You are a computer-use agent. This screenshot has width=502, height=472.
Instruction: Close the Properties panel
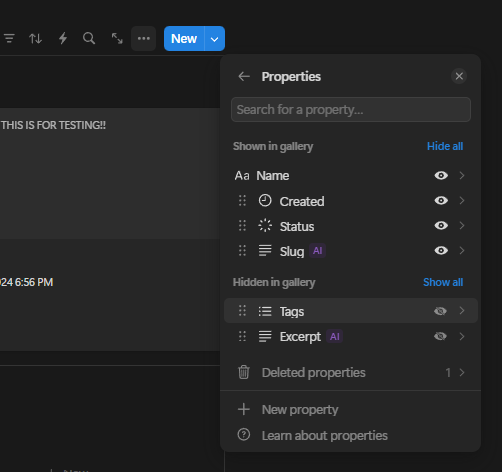459,76
